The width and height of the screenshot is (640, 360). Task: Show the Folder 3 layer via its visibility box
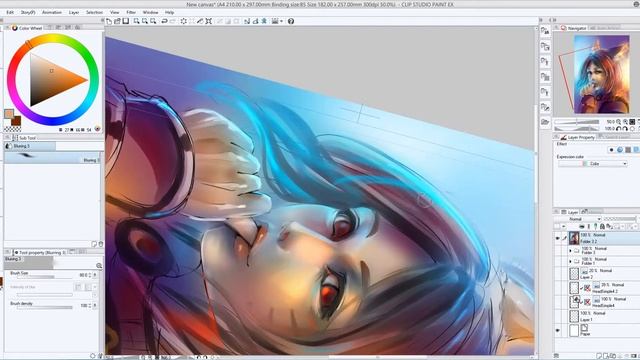click(558, 251)
